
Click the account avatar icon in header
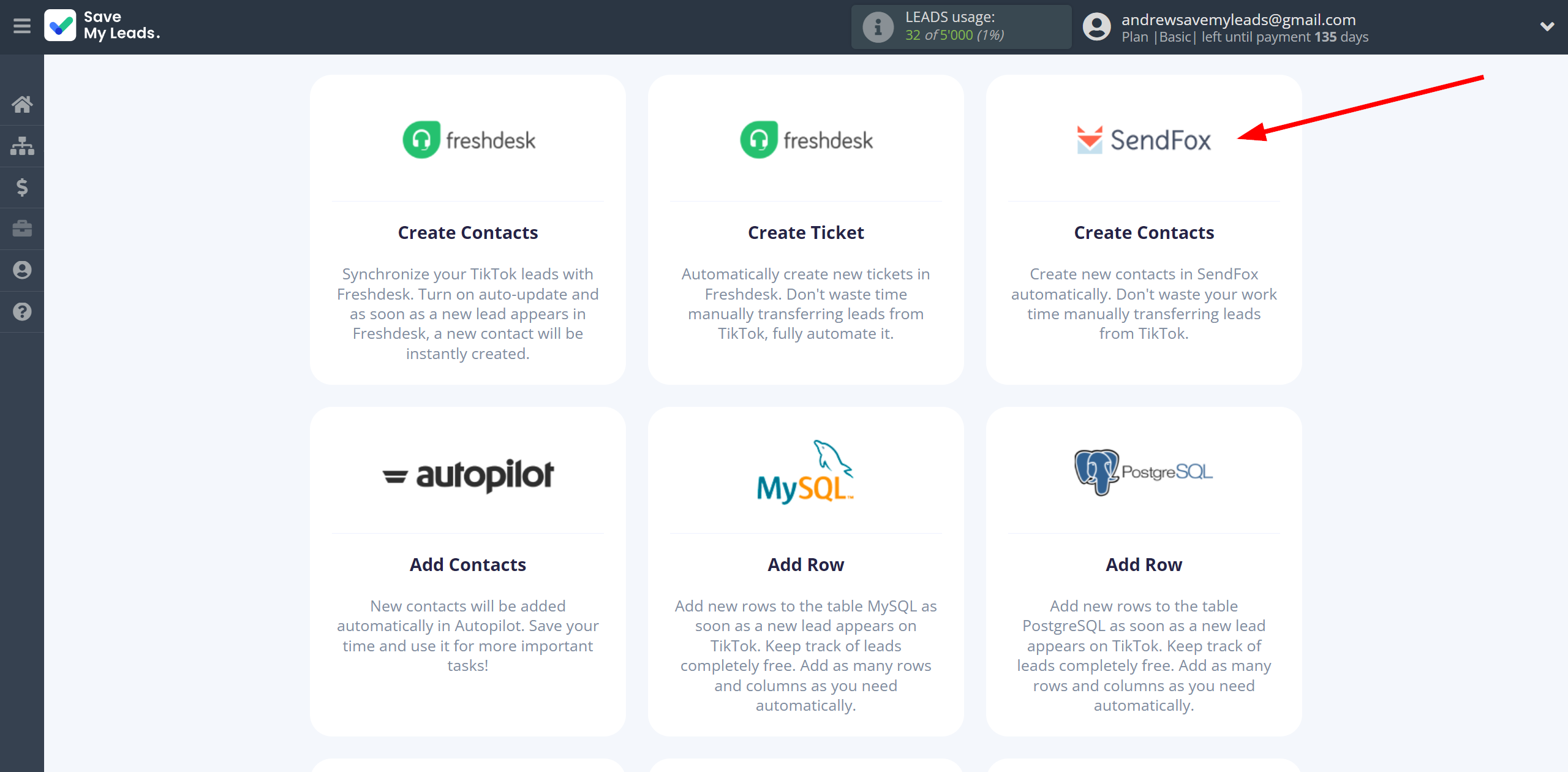[1096, 27]
